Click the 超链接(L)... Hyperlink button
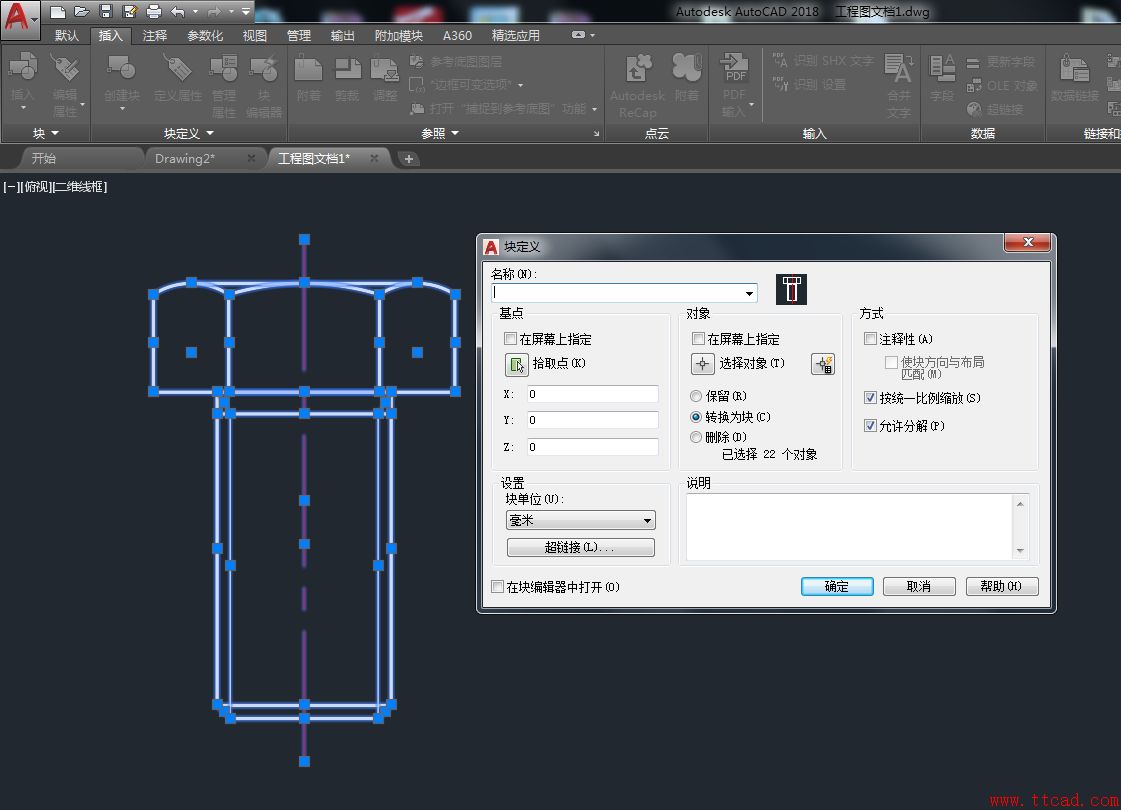Image resolution: width=1121 pixels, height=810 pixels. tap(581, 547)
